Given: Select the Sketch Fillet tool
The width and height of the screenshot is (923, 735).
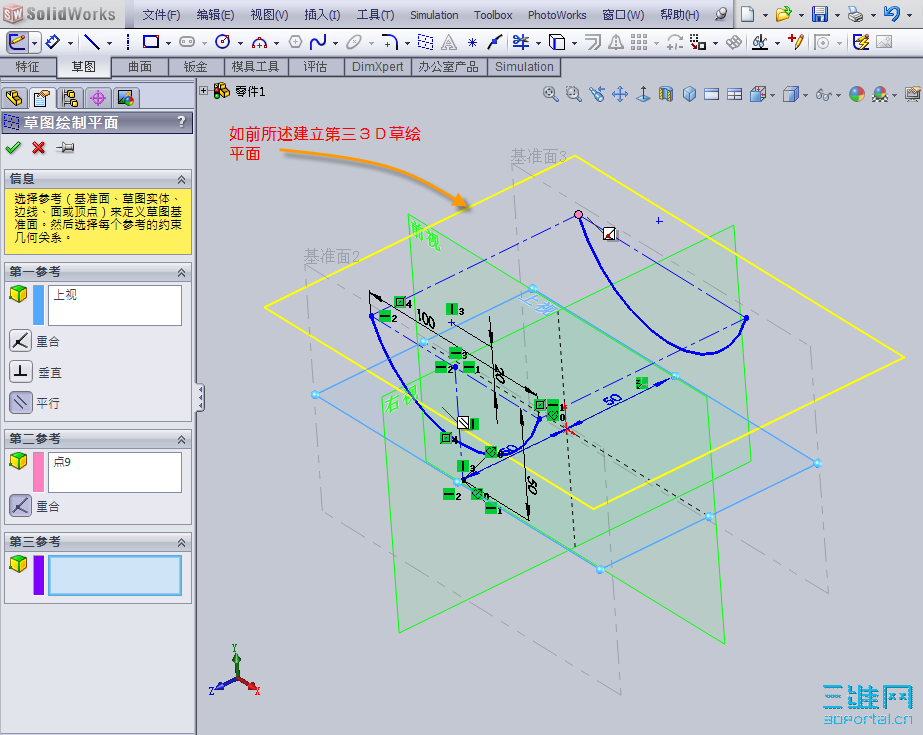Looking at the screenshot, I should [x=390, y=42].
